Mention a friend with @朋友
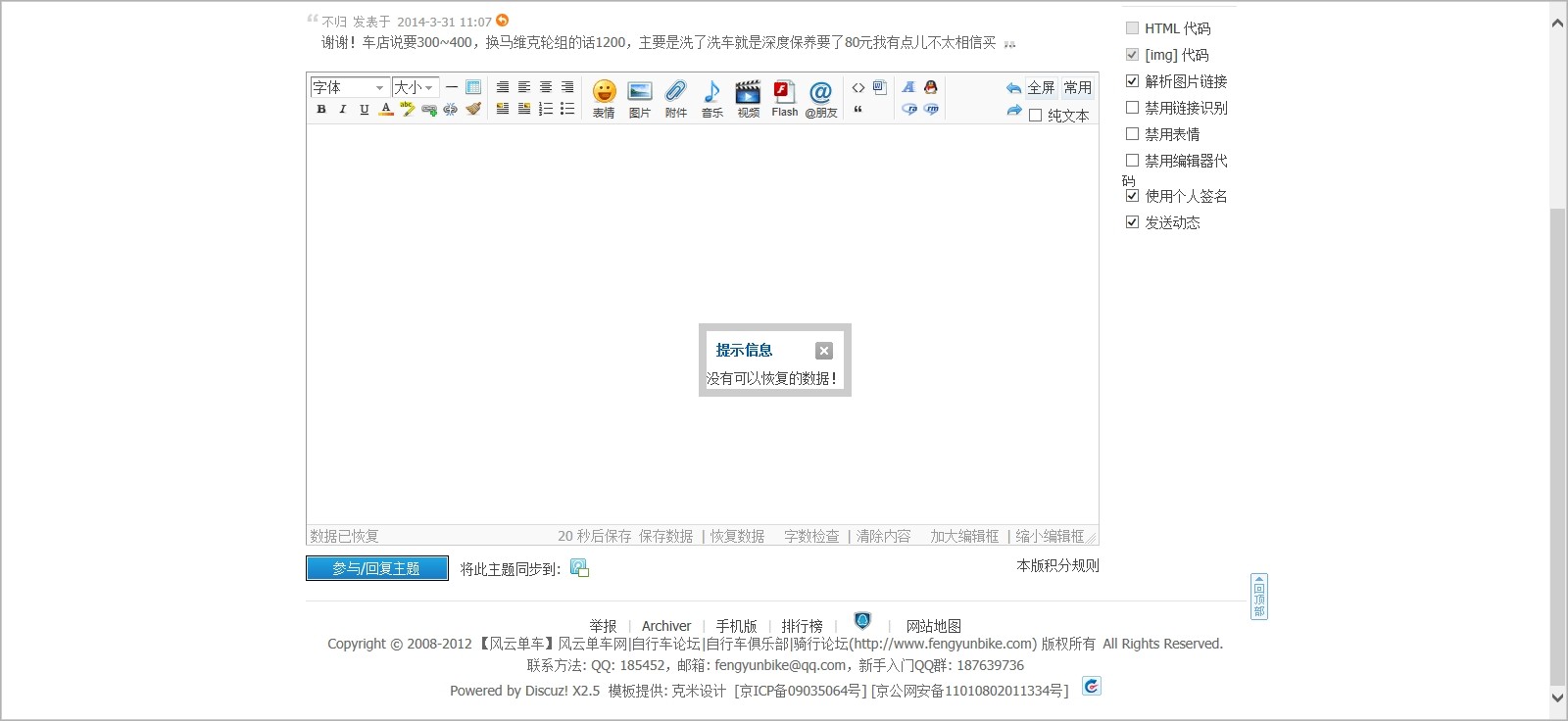1568x721 pixels. tap(821, 99)
